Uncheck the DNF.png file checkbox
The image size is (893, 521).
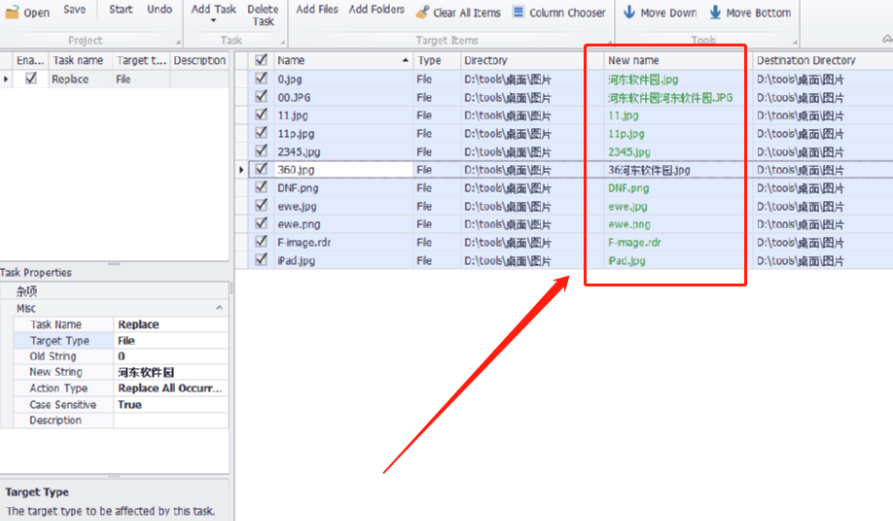click(261, 187)
